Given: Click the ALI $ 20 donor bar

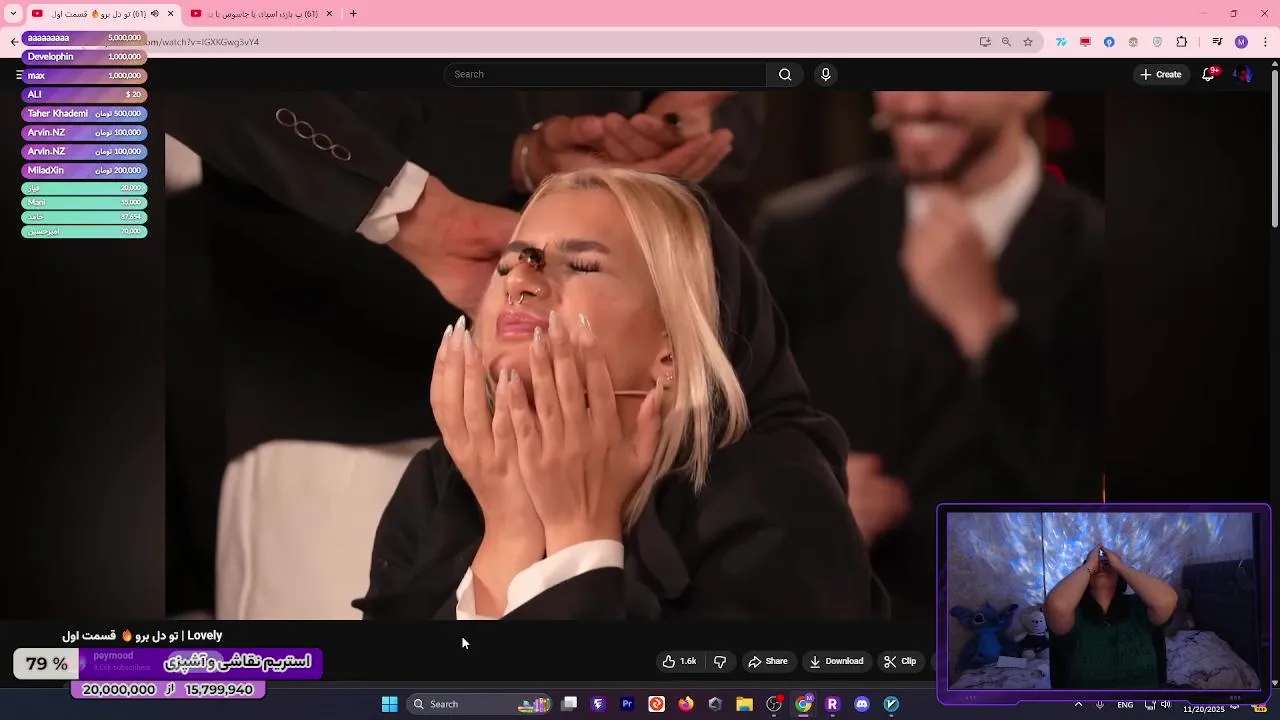Looking at the screenshot, I should click(x=84, y=95).
